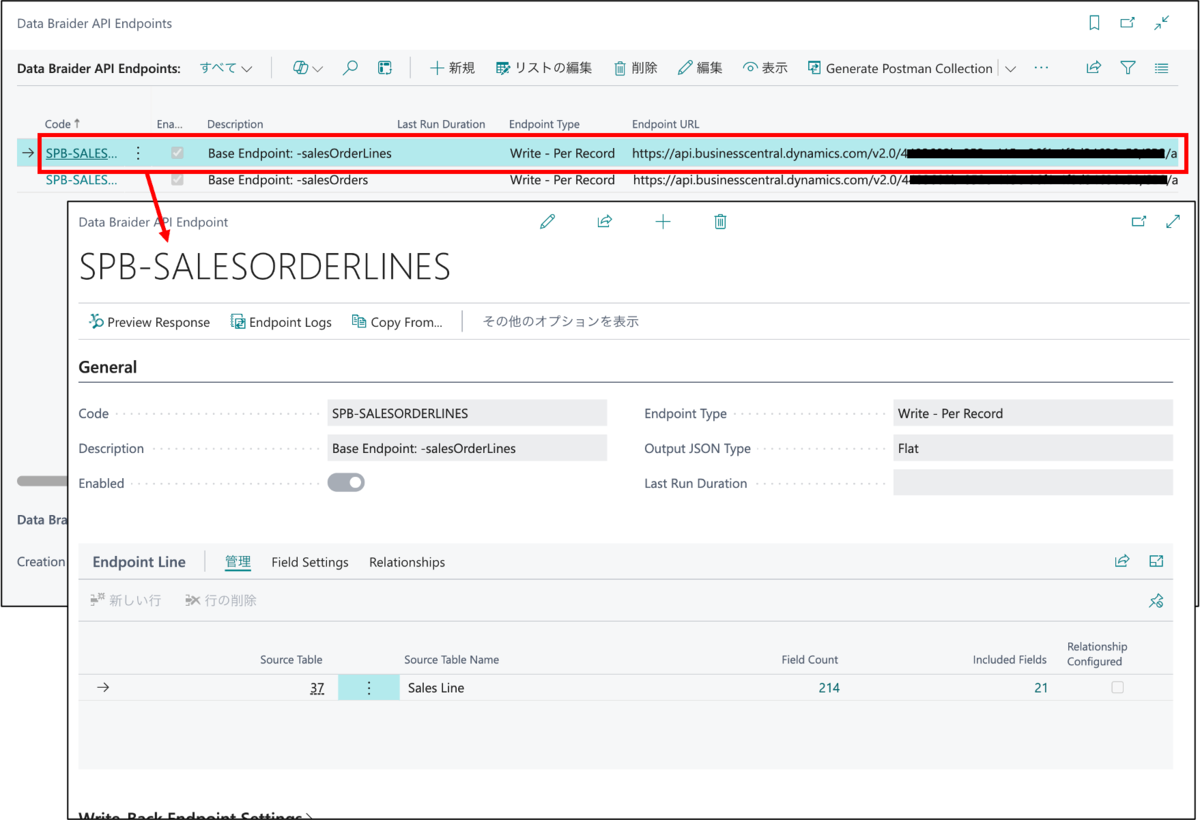
Task: Click 編集 in the list toolbar
Action: (x=700, y=68)
